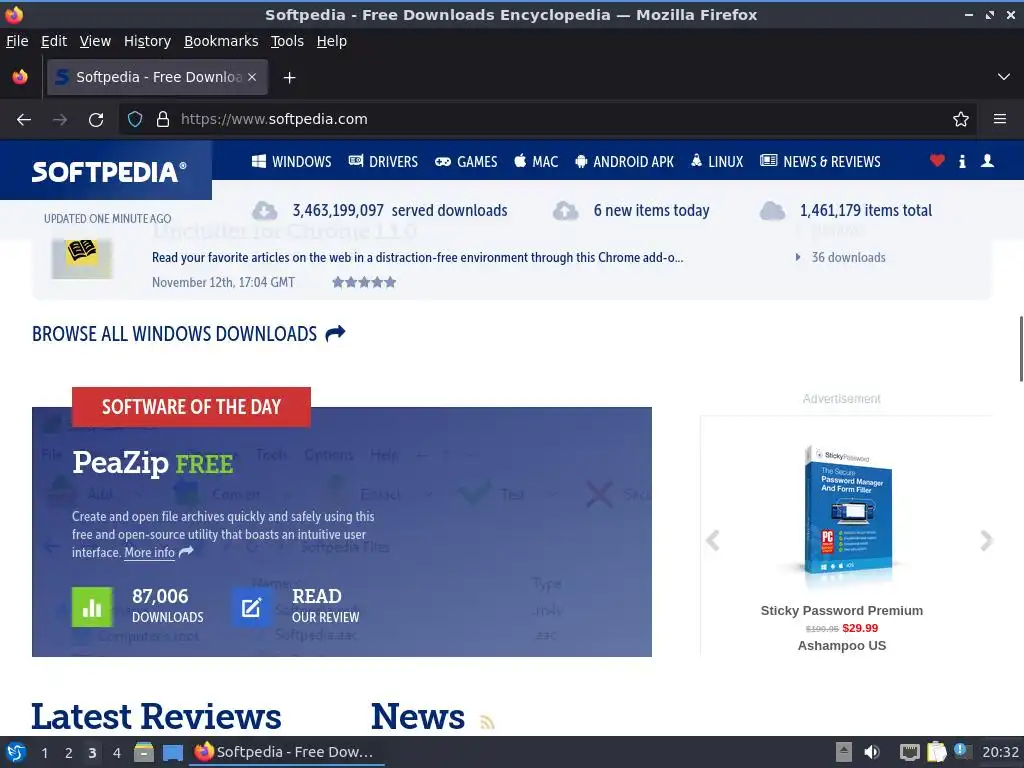Click the show desktop taskbar icon

172,752
